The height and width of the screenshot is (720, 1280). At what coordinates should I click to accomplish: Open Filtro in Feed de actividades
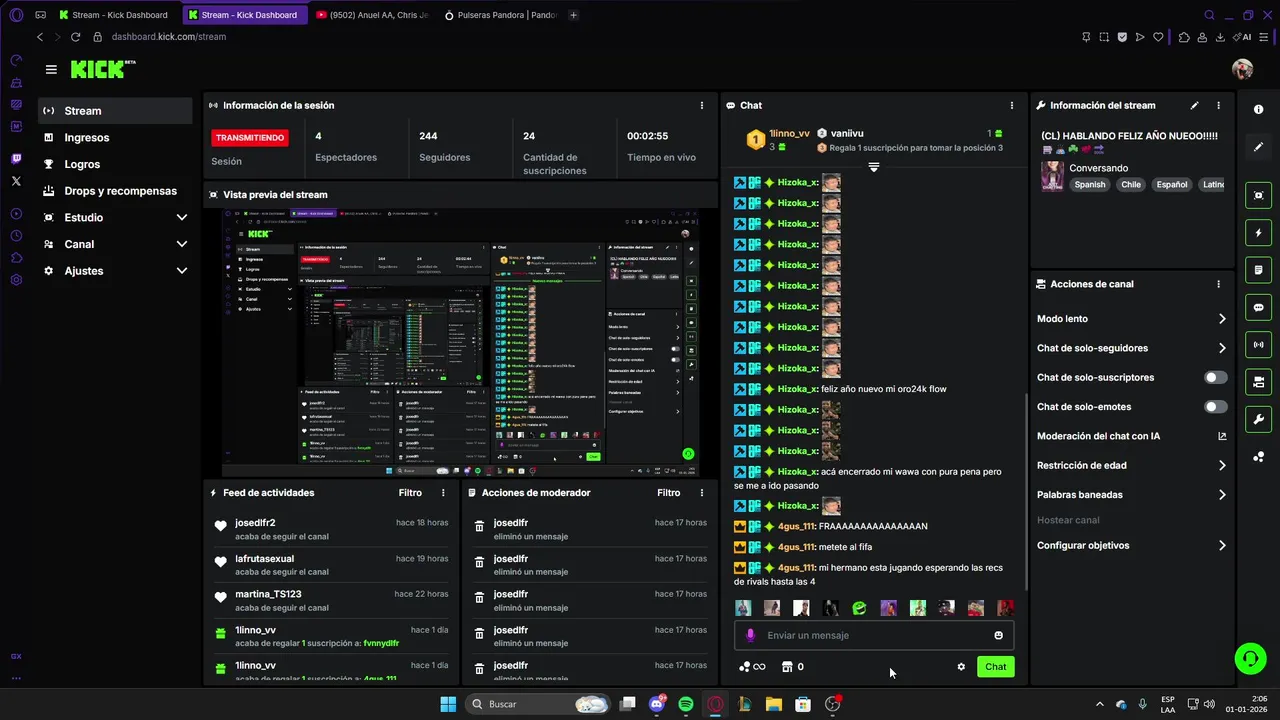pos(410,493)
